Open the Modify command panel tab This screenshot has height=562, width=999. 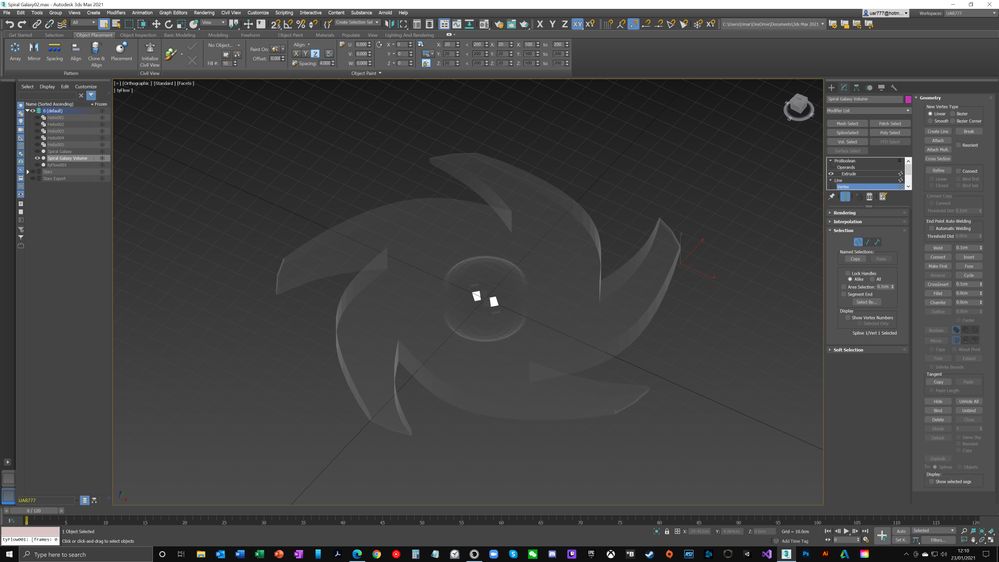click(x=844, y=87)
